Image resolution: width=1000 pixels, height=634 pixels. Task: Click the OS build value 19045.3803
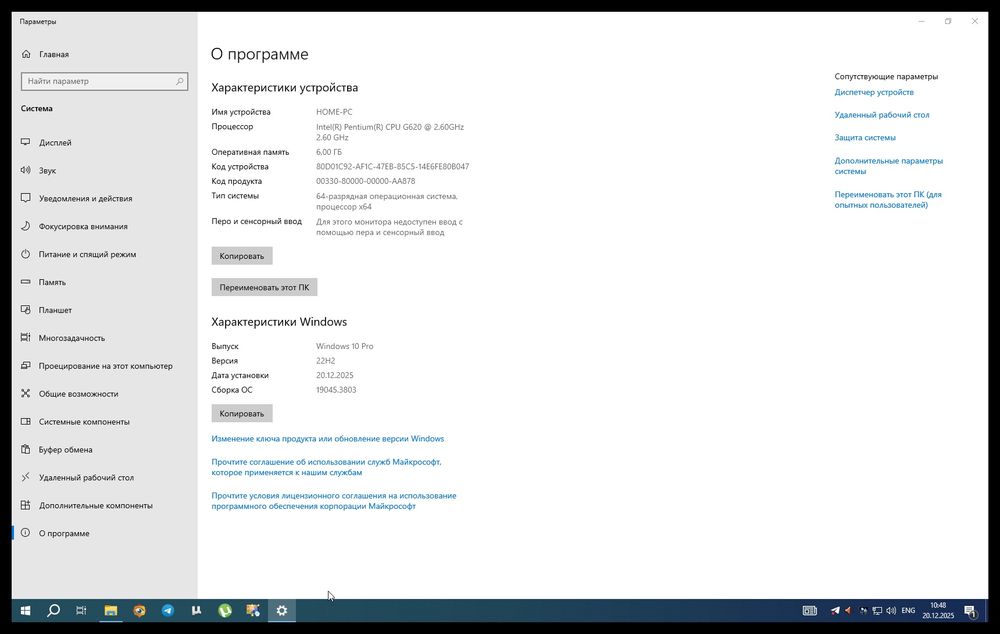[x=336, y=390]
